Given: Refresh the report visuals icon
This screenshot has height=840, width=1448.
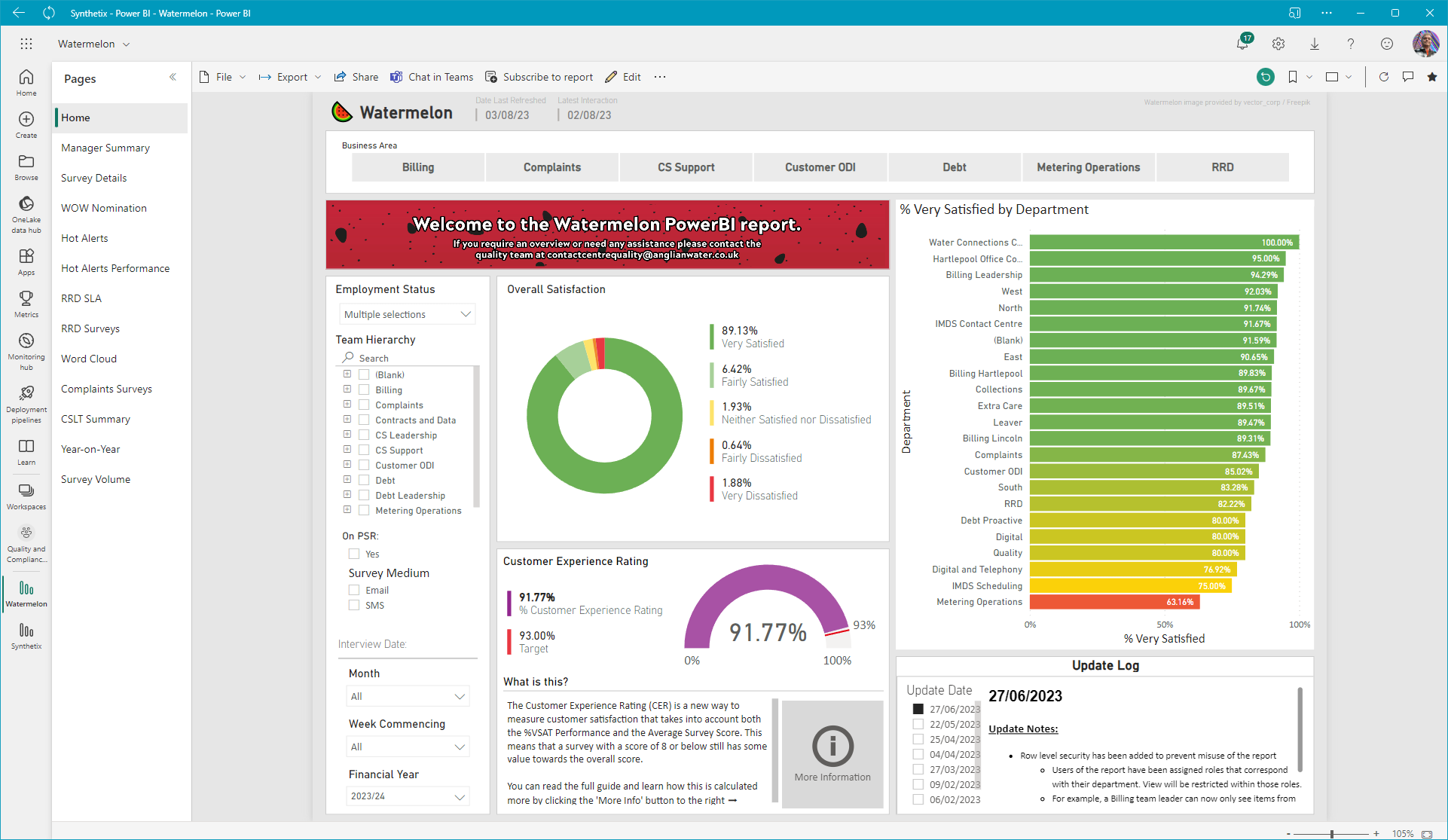Looking at the screenshot, I should click(x=1383, y=77).
